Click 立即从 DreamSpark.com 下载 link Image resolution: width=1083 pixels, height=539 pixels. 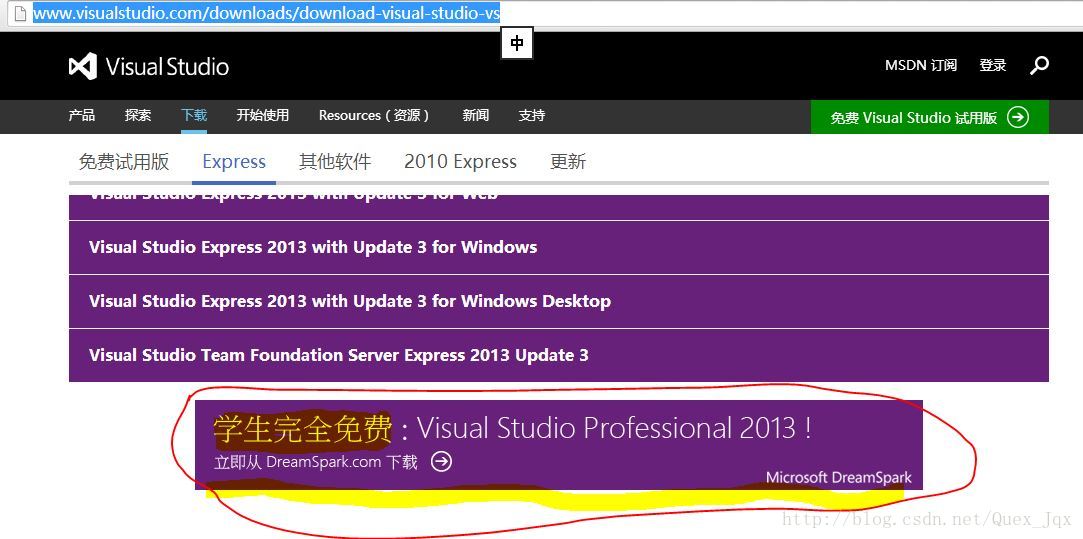pyautogui.click(x=316, y=462)
